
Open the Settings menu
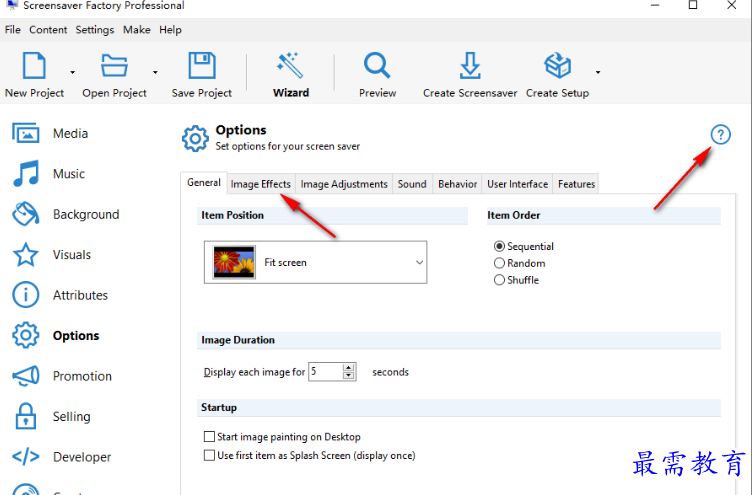click(95, 30)
